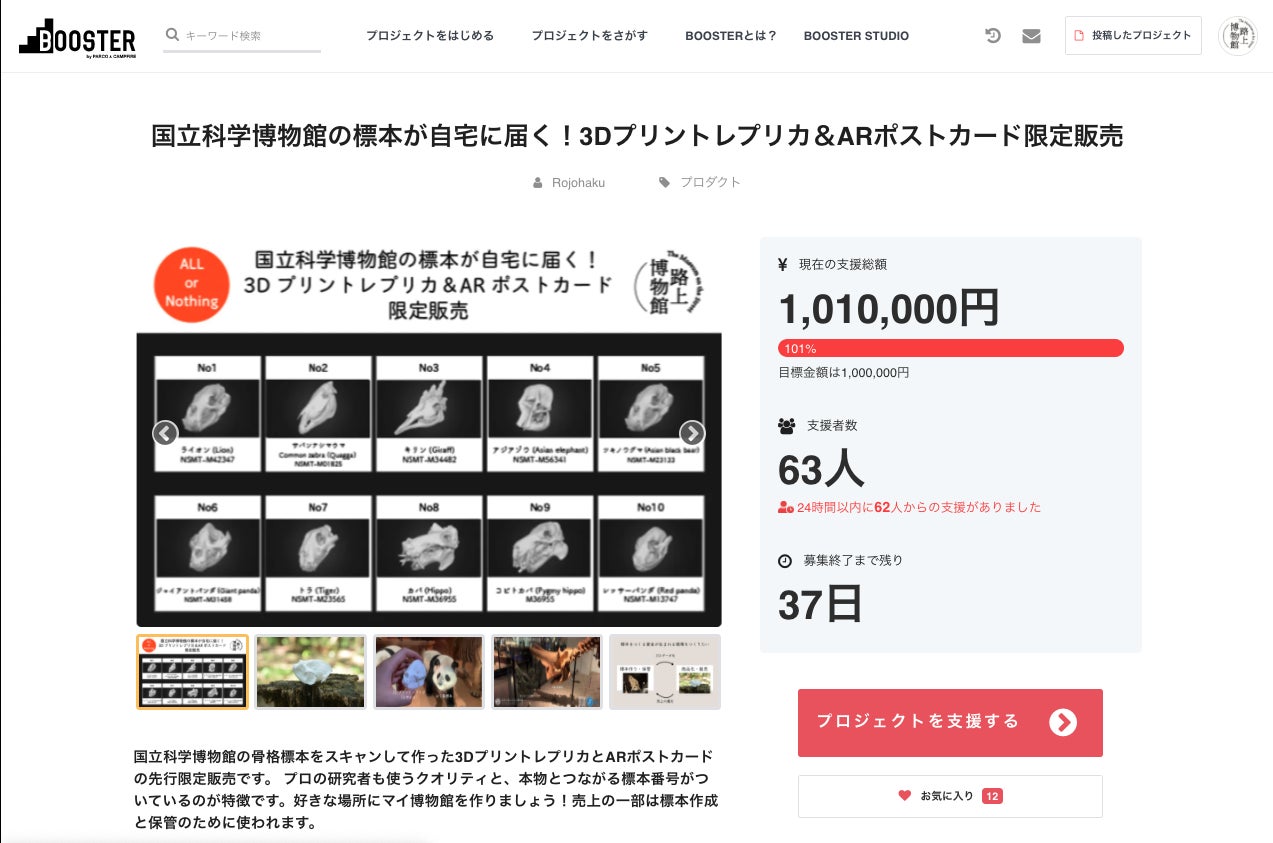Click the user profile avatar
Image resolution: width=1273 pixels, height=843 pixels.
pos(1238,36)
